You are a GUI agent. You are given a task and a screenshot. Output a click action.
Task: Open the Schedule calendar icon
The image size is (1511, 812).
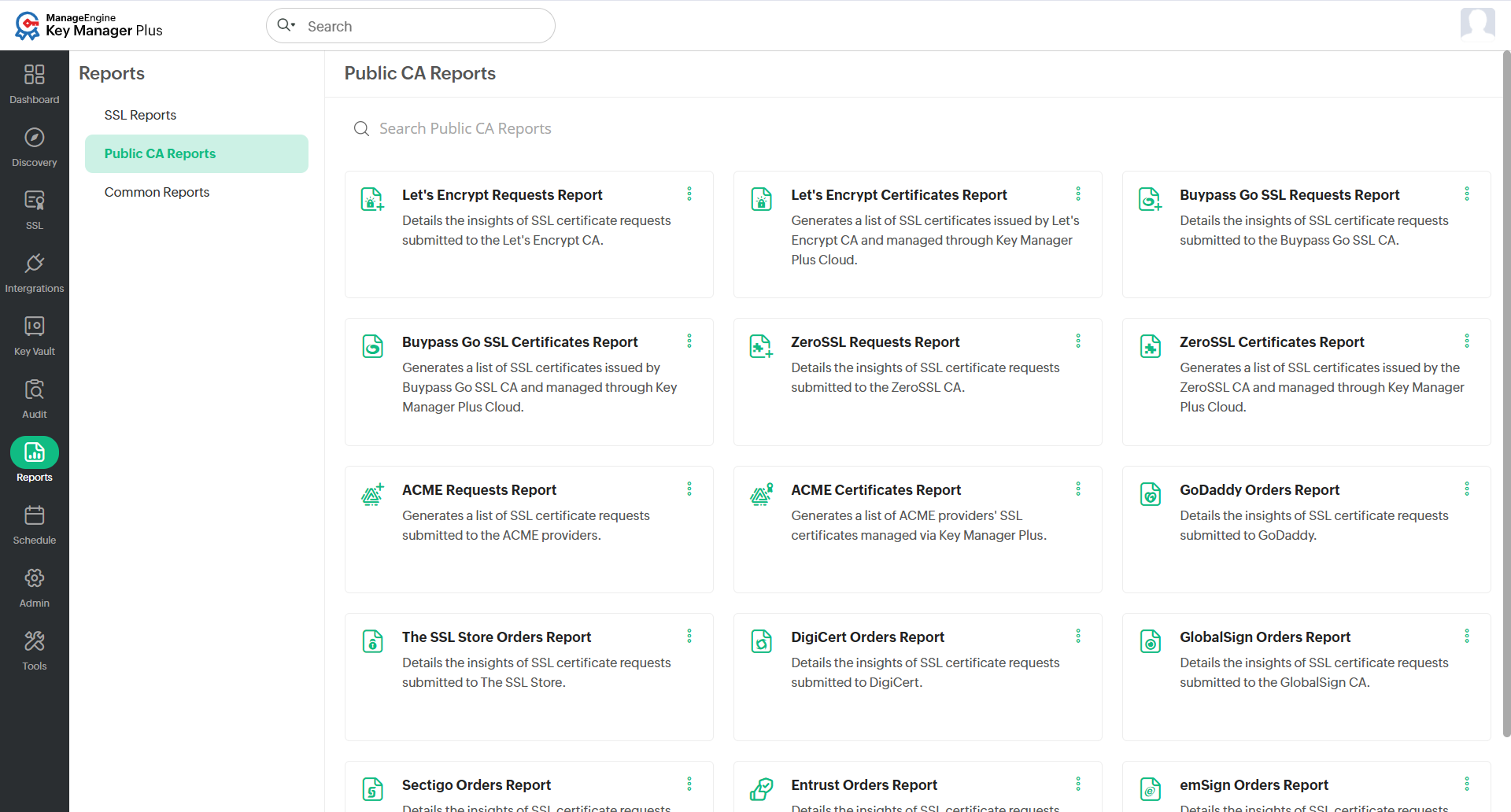35,515
